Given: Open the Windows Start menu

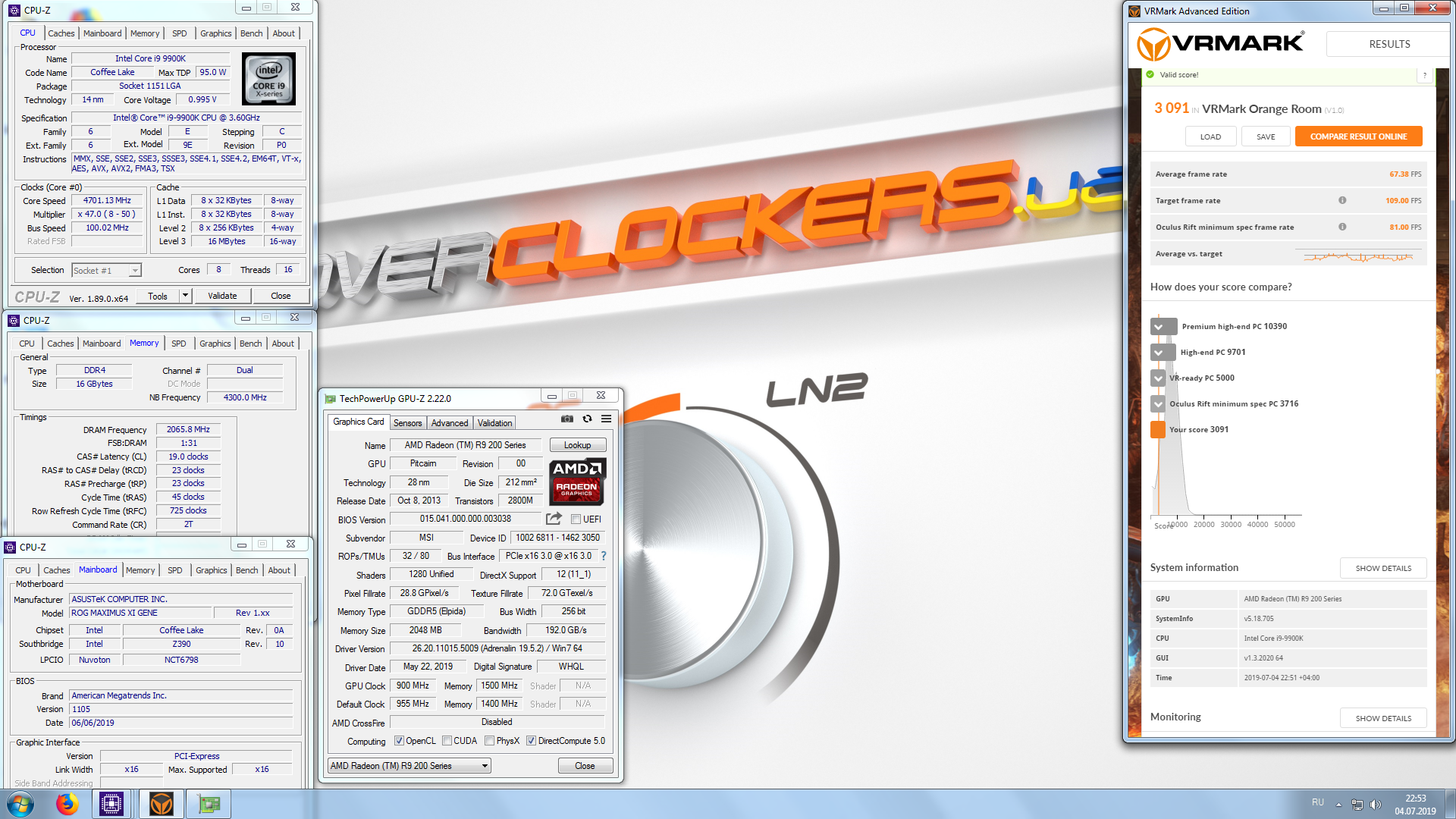Looking at the screenshot, I should click(x=20, y=804).
